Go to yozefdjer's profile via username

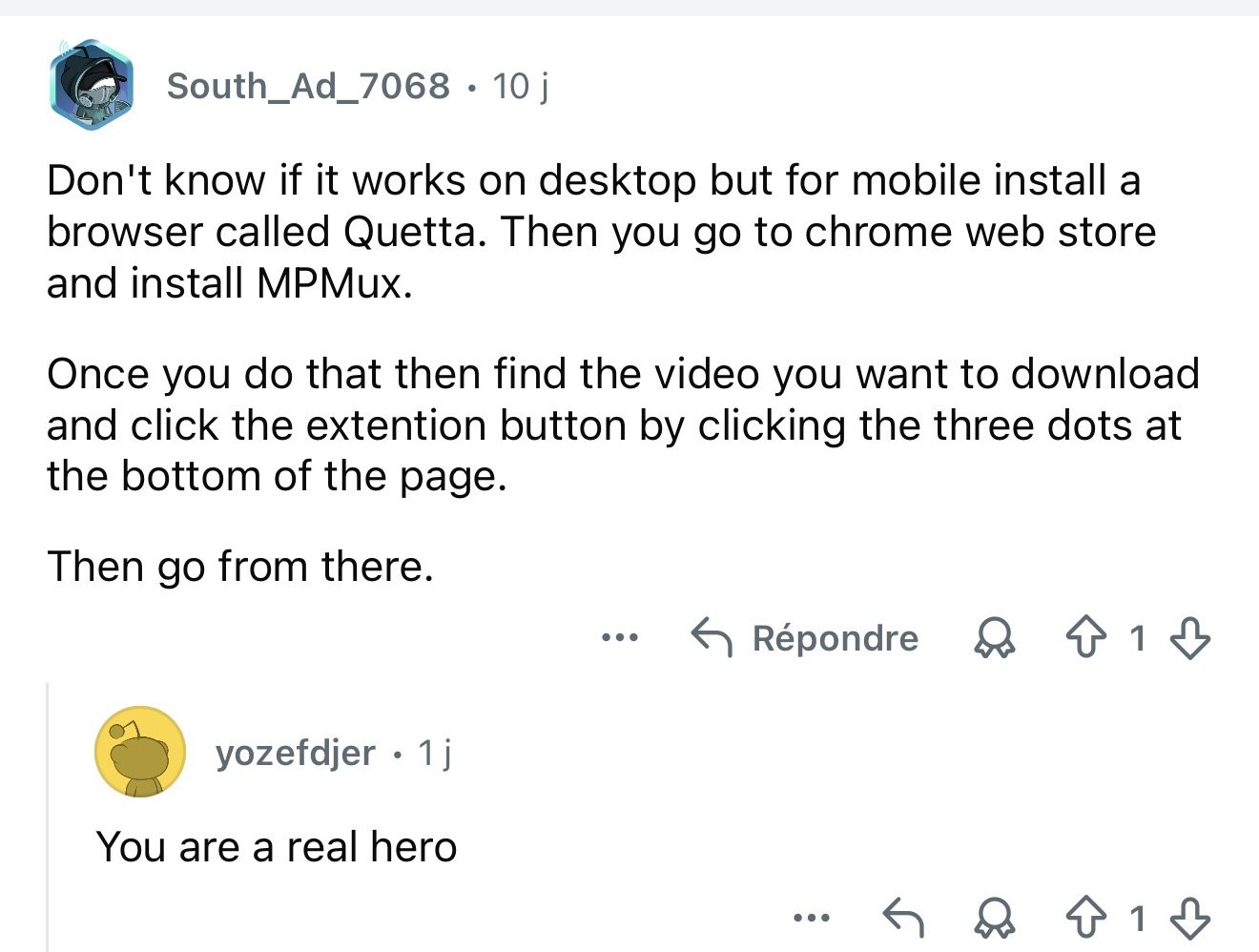(296, 753)
